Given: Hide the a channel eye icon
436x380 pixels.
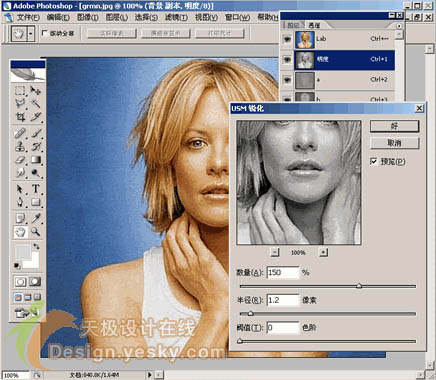Looking at the screenshot, I should 287,80.
